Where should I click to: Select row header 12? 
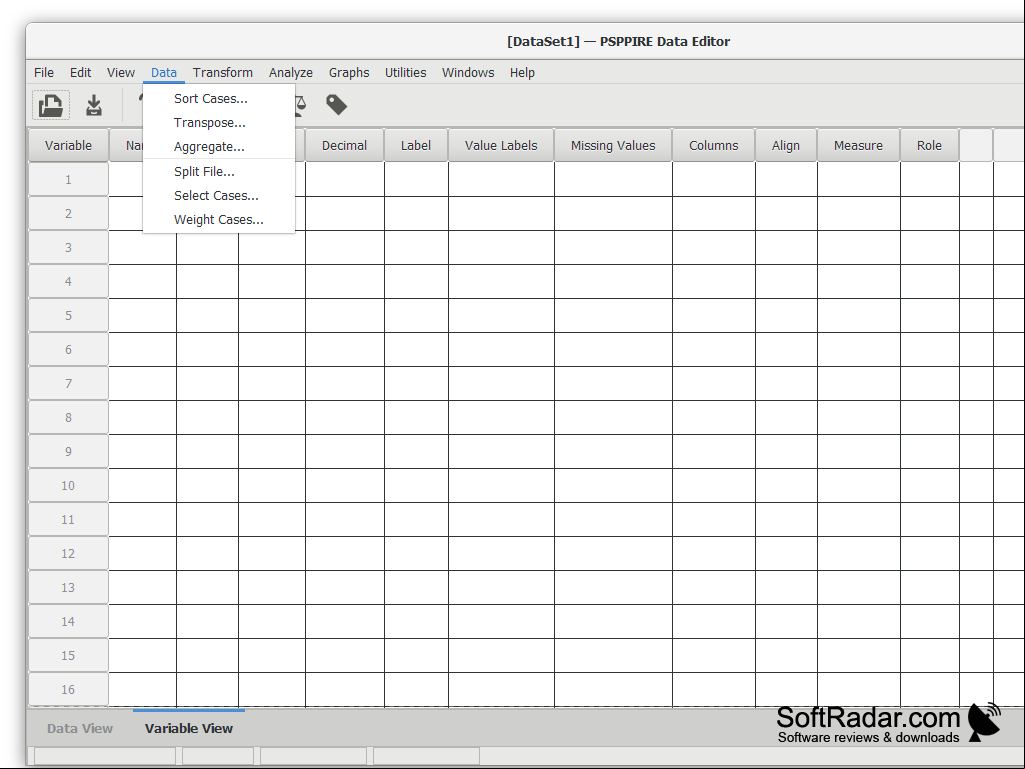(69, 553)
